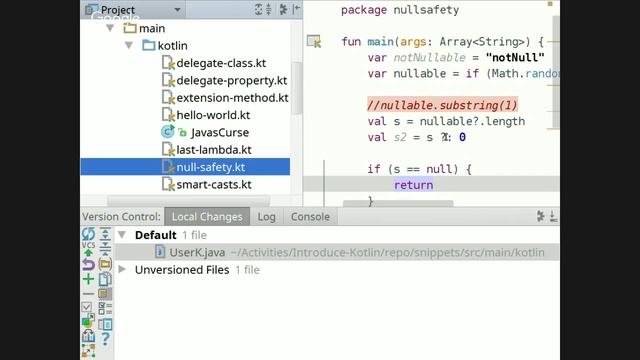Screen dimensions: 640x360
Task: Set active changelist checkmark icon
Action: coord(87,307)
